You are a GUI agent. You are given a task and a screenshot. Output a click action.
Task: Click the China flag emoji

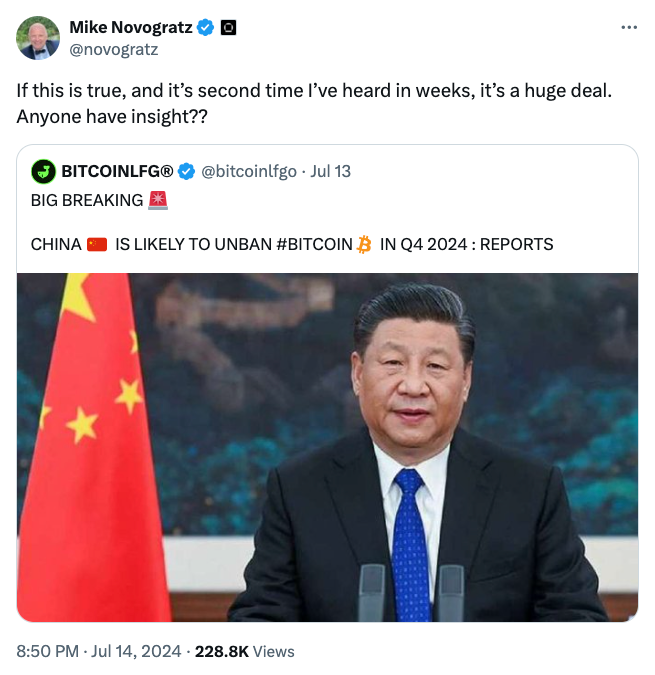coord(97,245)
